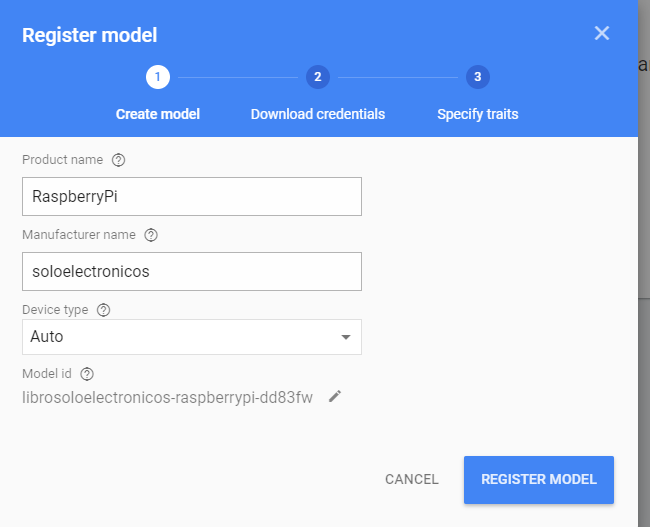Click the help icon beside Product name

(119, 160)
